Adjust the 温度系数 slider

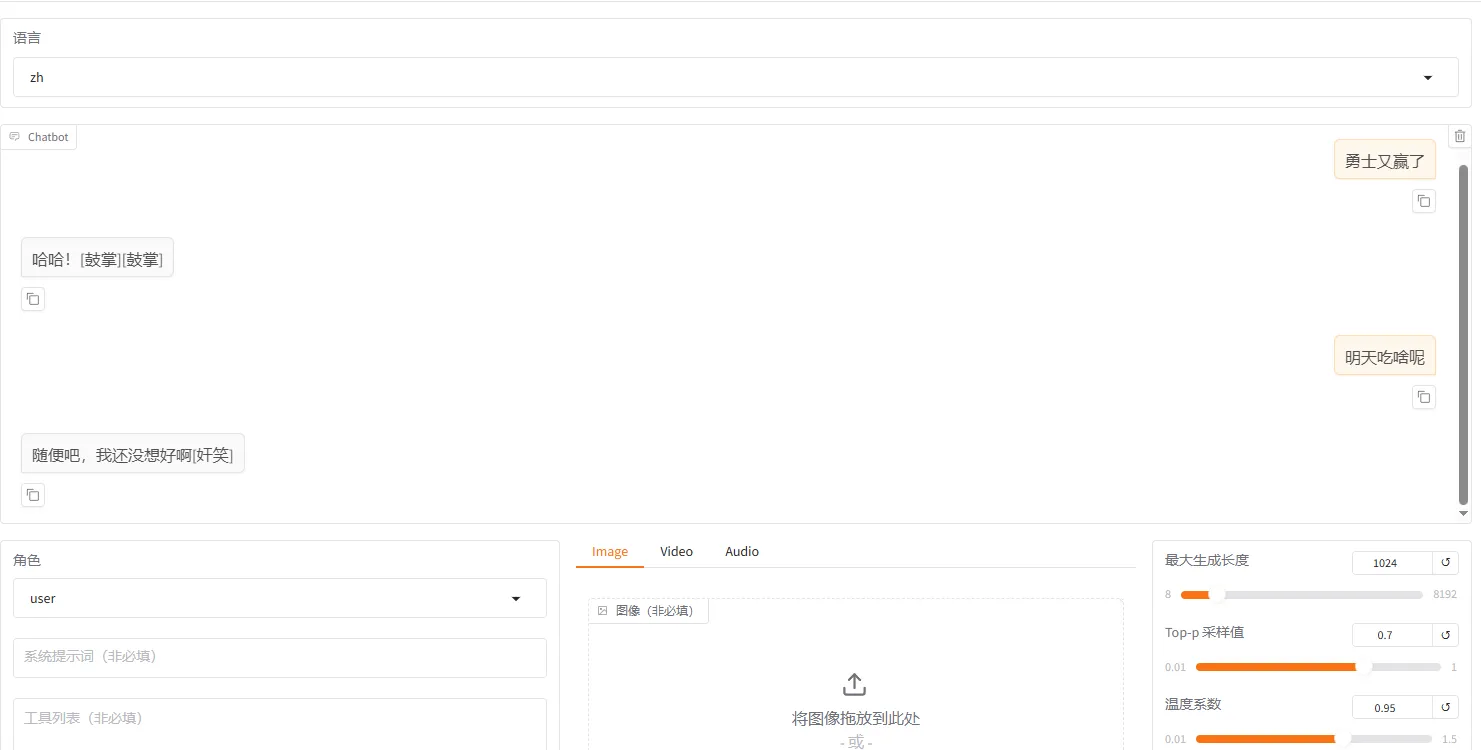(x=1314, y=739)
